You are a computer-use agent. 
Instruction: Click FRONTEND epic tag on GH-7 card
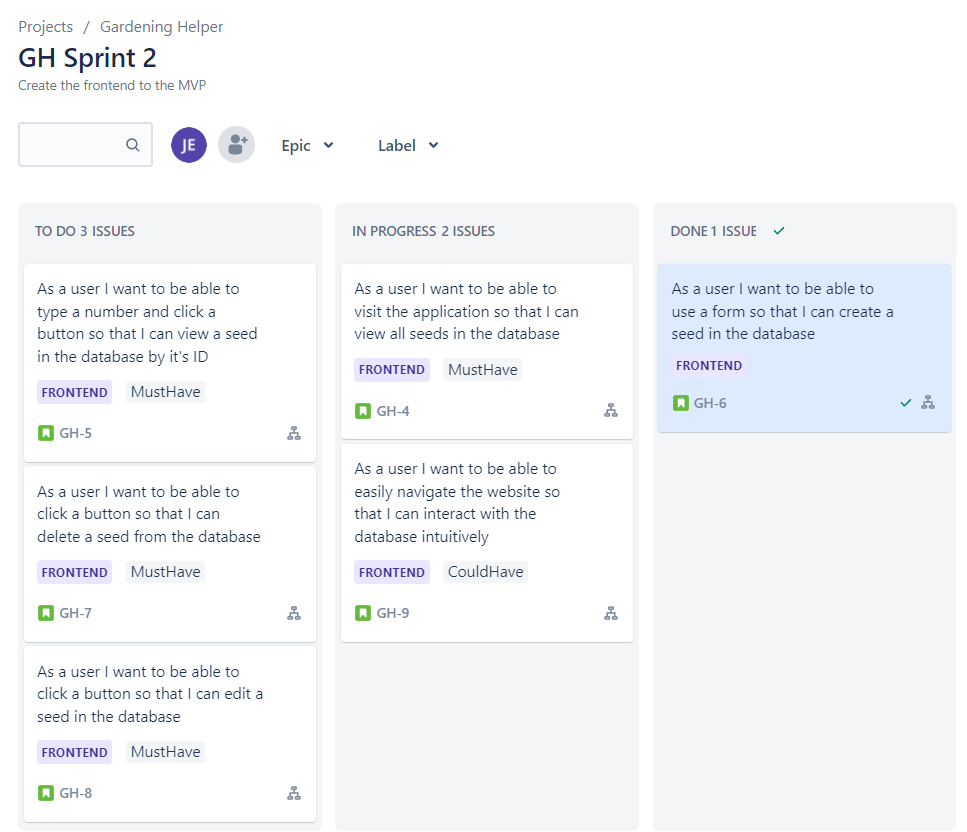pyautogui.click(x=75, y=572)
